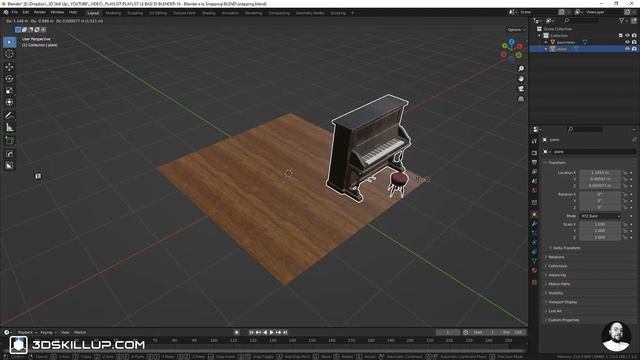Image resolution: width=640 pixels, height=360 pixels.
Task: Click the Blender logo menu icon
Action: coord(6,12)
